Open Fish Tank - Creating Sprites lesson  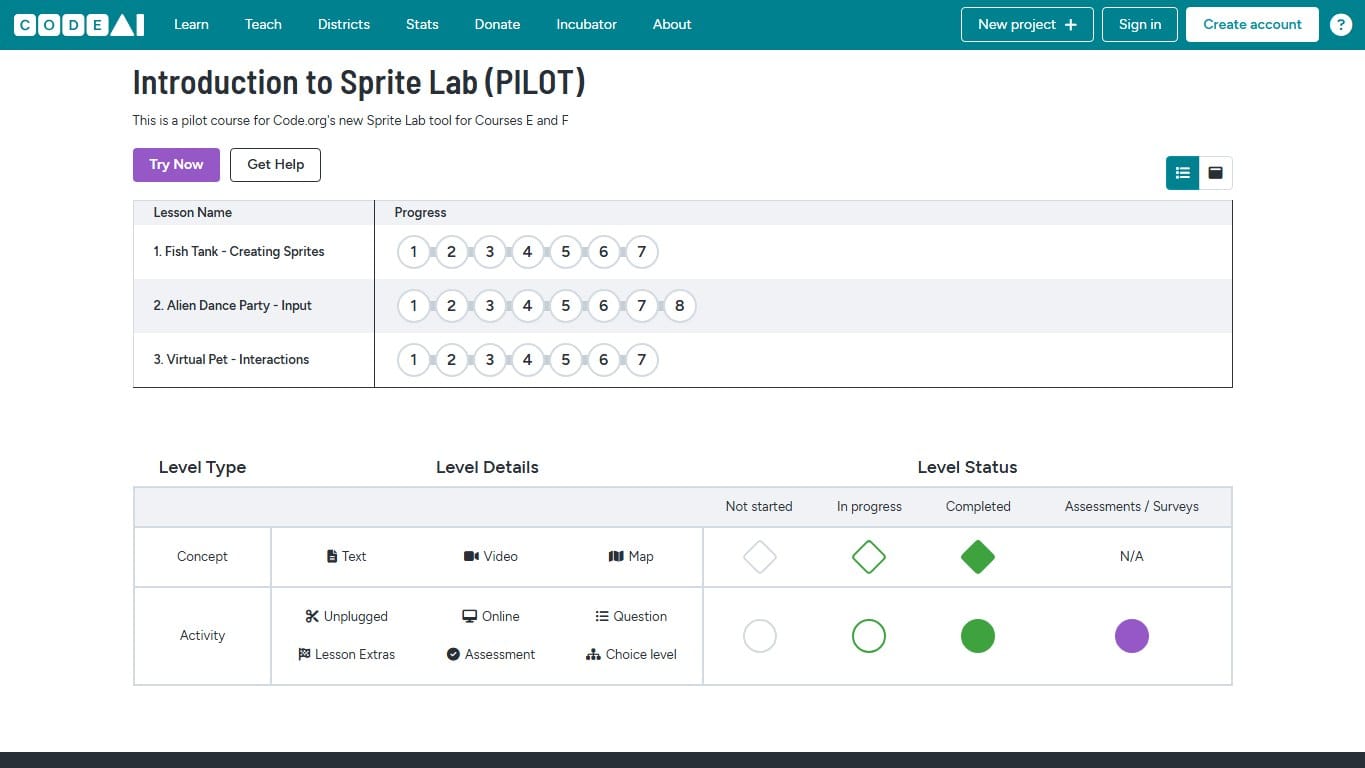coord(239,252)
